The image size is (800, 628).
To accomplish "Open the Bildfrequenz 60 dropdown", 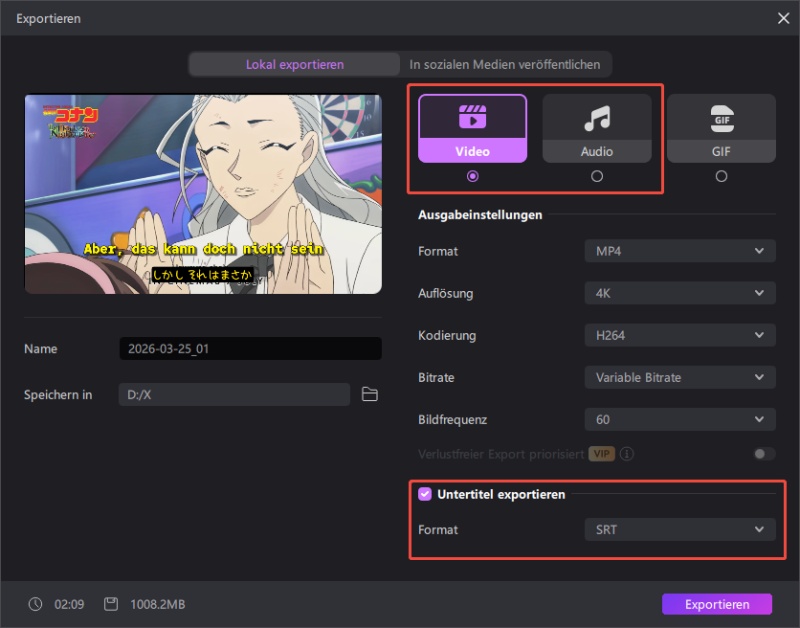I will tap(680, 419).
